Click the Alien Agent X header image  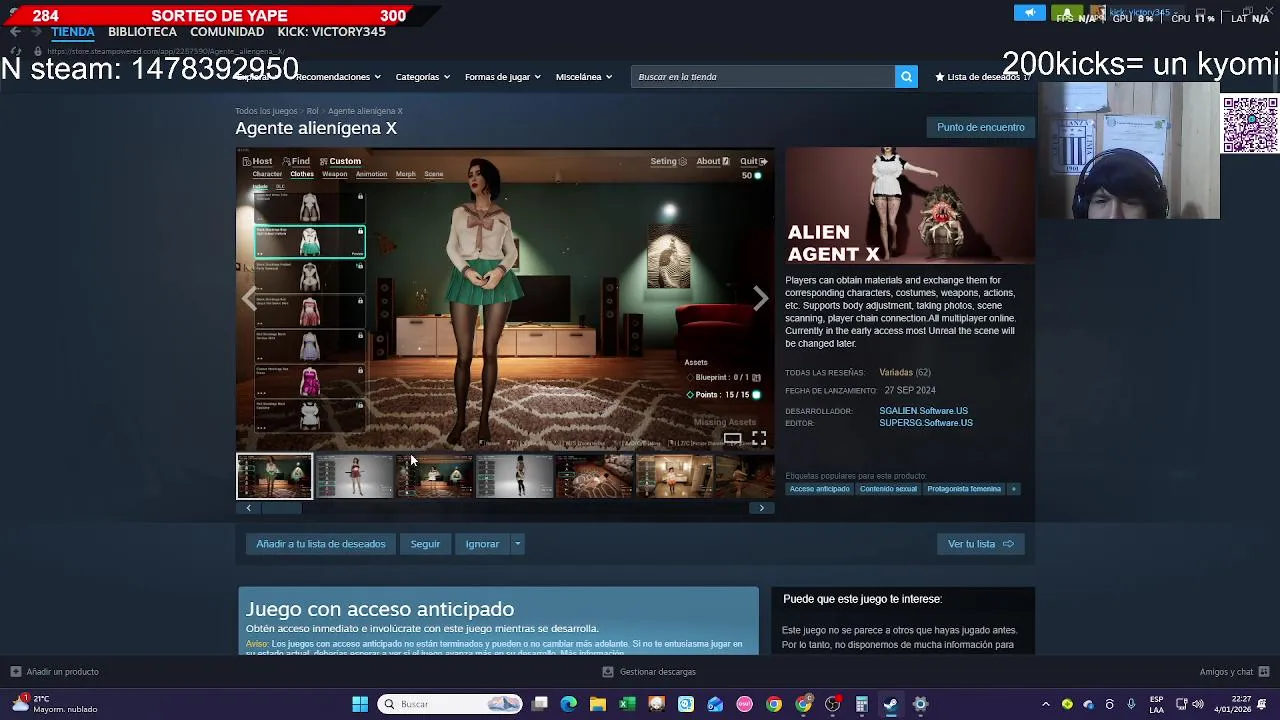pos(910,206)
